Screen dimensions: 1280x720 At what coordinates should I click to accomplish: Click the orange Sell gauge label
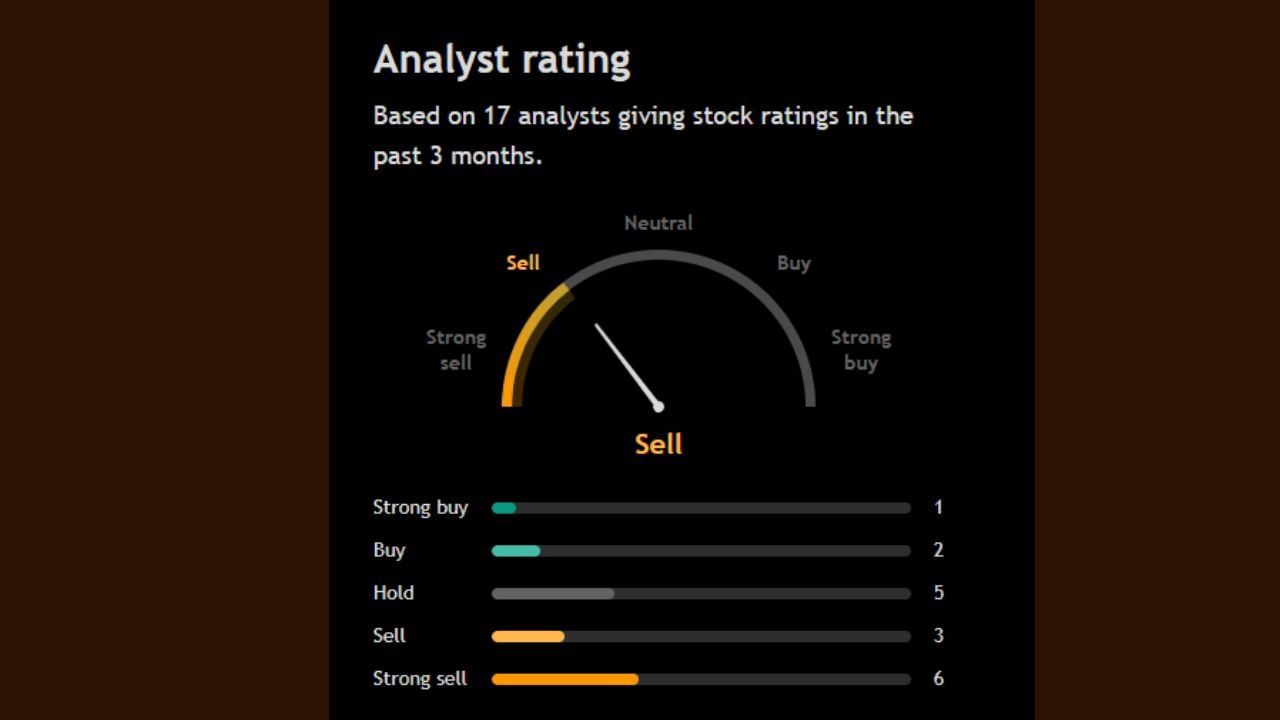pyautogui.click(x=523, y=263)
